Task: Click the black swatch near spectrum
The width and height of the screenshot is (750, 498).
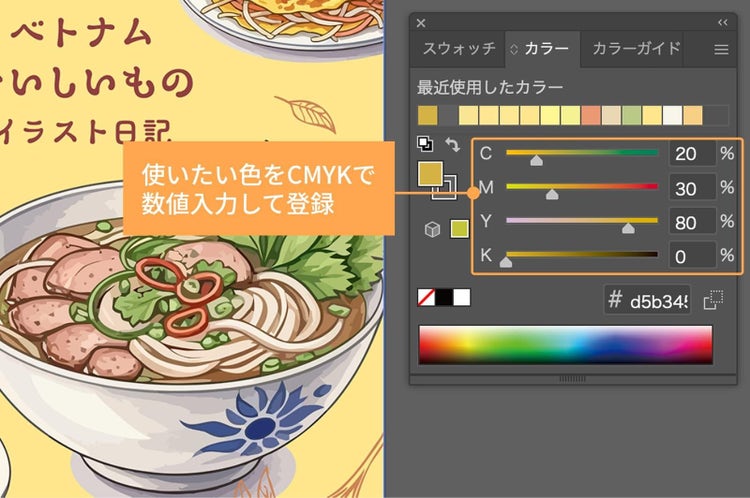Action: [x=443, y=297]
